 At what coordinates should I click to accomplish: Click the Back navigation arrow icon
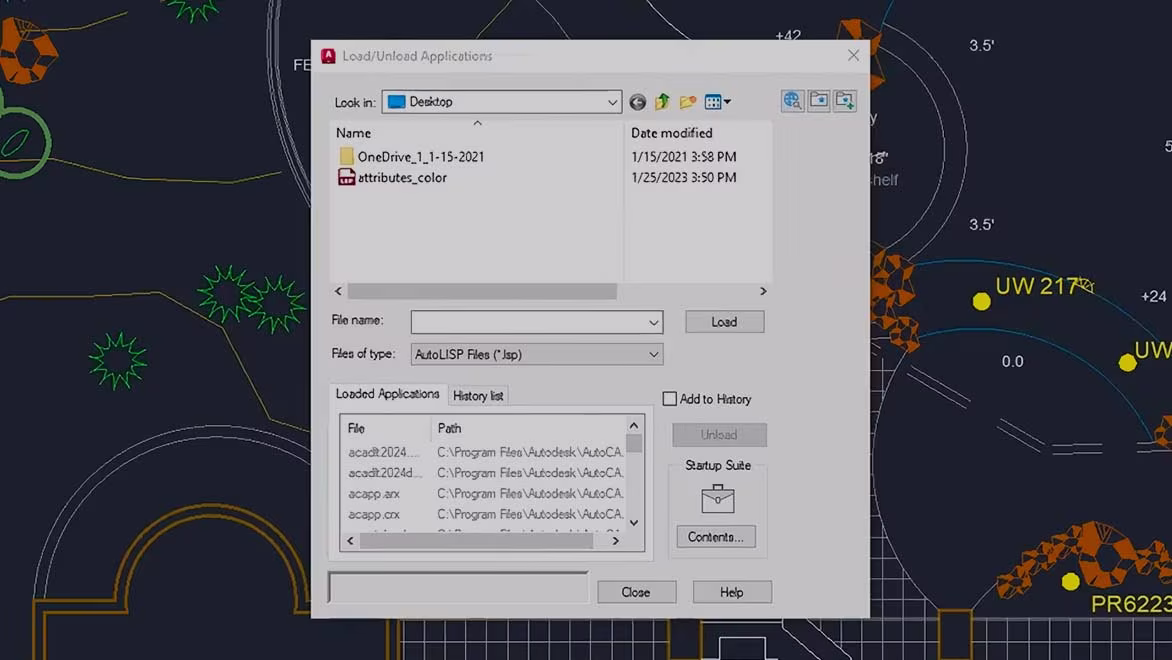pyautogui.click(x=637, y=102)
